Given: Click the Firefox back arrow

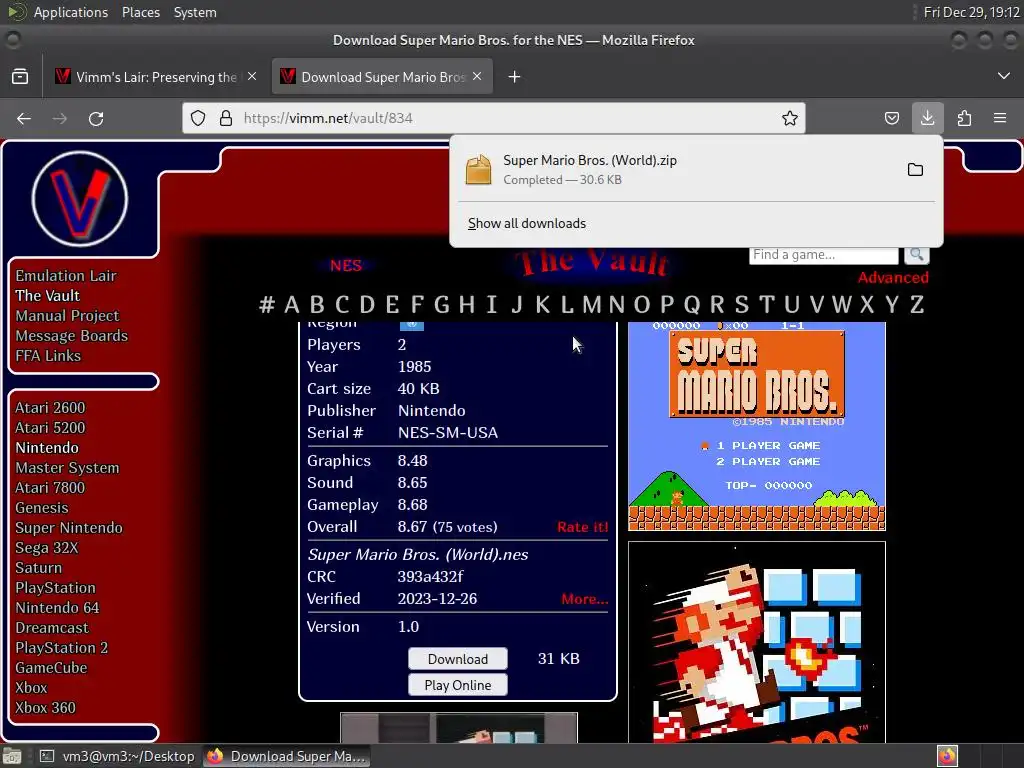Looking at the screenshot, I should tap(24, 118).
